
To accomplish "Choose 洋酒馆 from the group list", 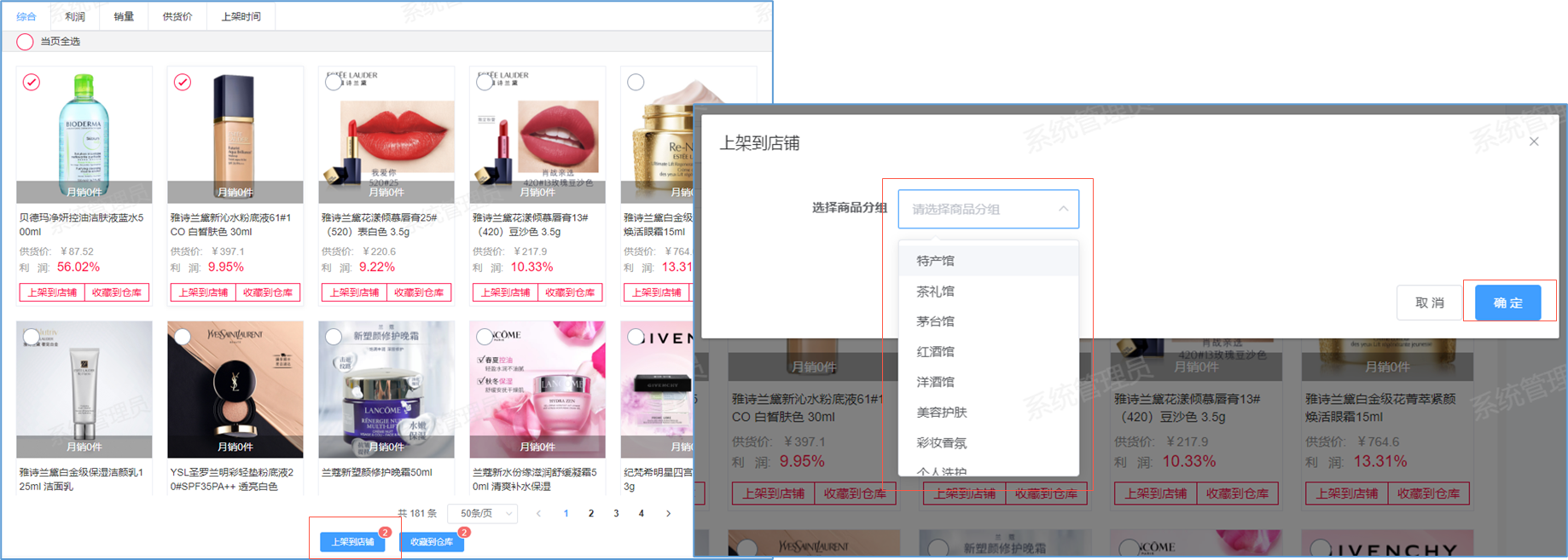I will (x=988, y=382).
